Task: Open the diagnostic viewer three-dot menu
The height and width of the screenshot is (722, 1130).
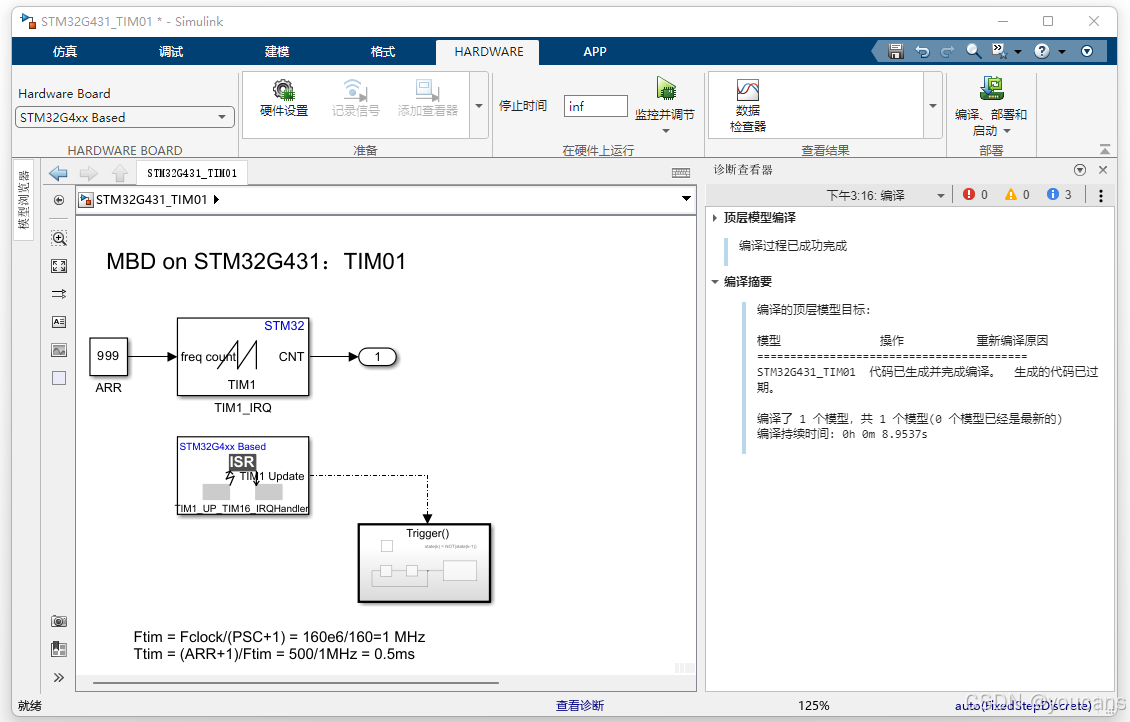Action: [x=1100, y=195]
